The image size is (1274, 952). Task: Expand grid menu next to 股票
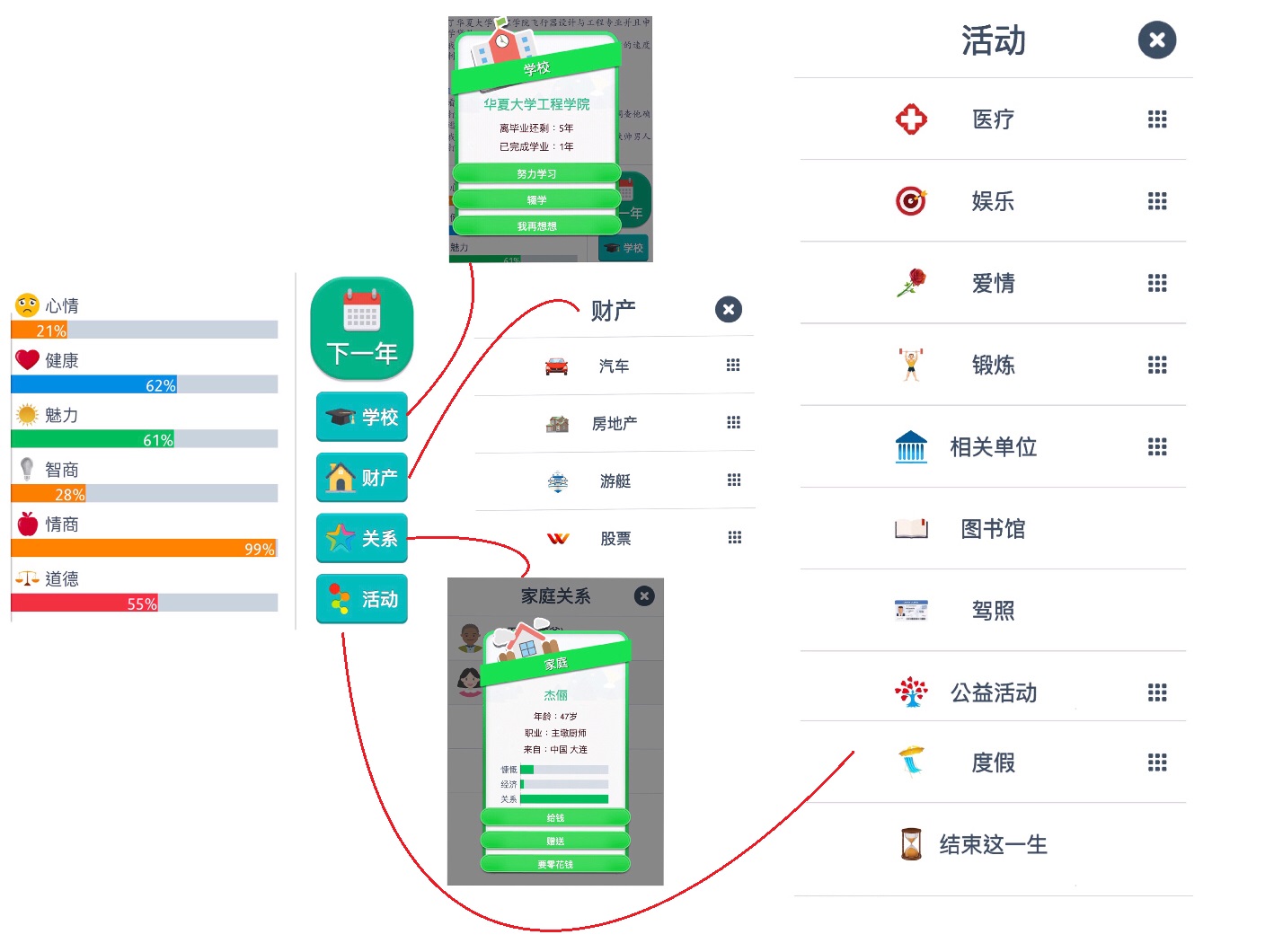point(734,537)
